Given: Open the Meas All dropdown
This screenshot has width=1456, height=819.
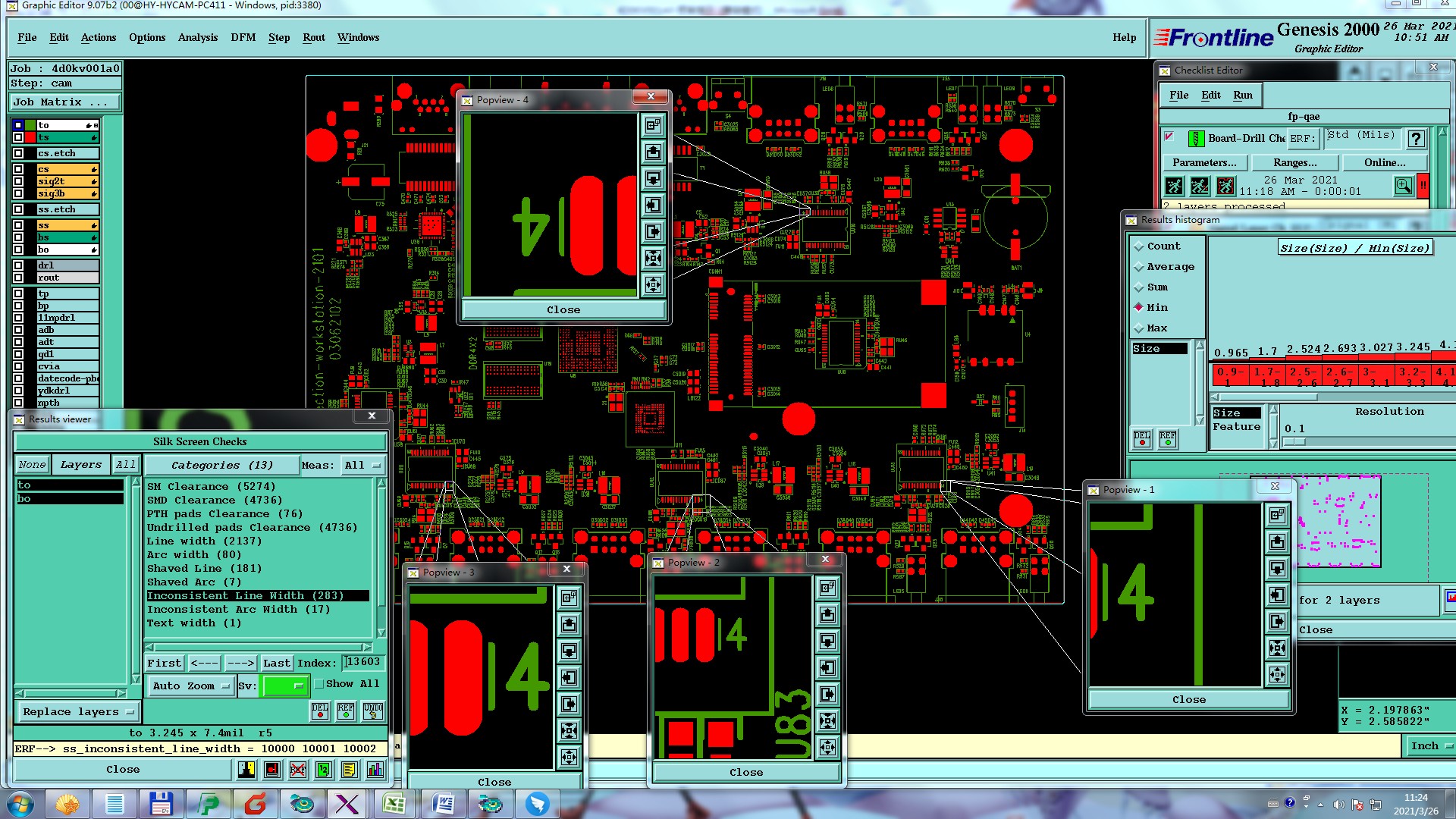Looking at the screenshot, I should tap(363, 465).
